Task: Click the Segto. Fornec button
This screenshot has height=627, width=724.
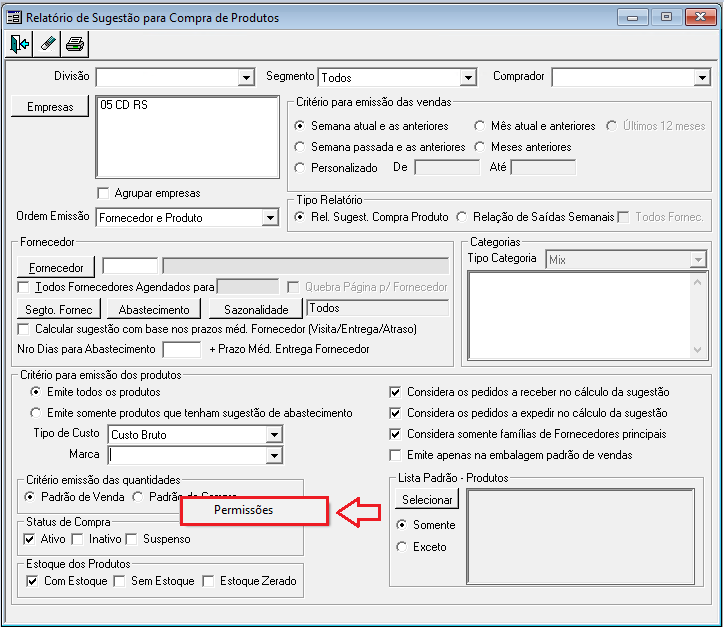Action: point(59,309)
